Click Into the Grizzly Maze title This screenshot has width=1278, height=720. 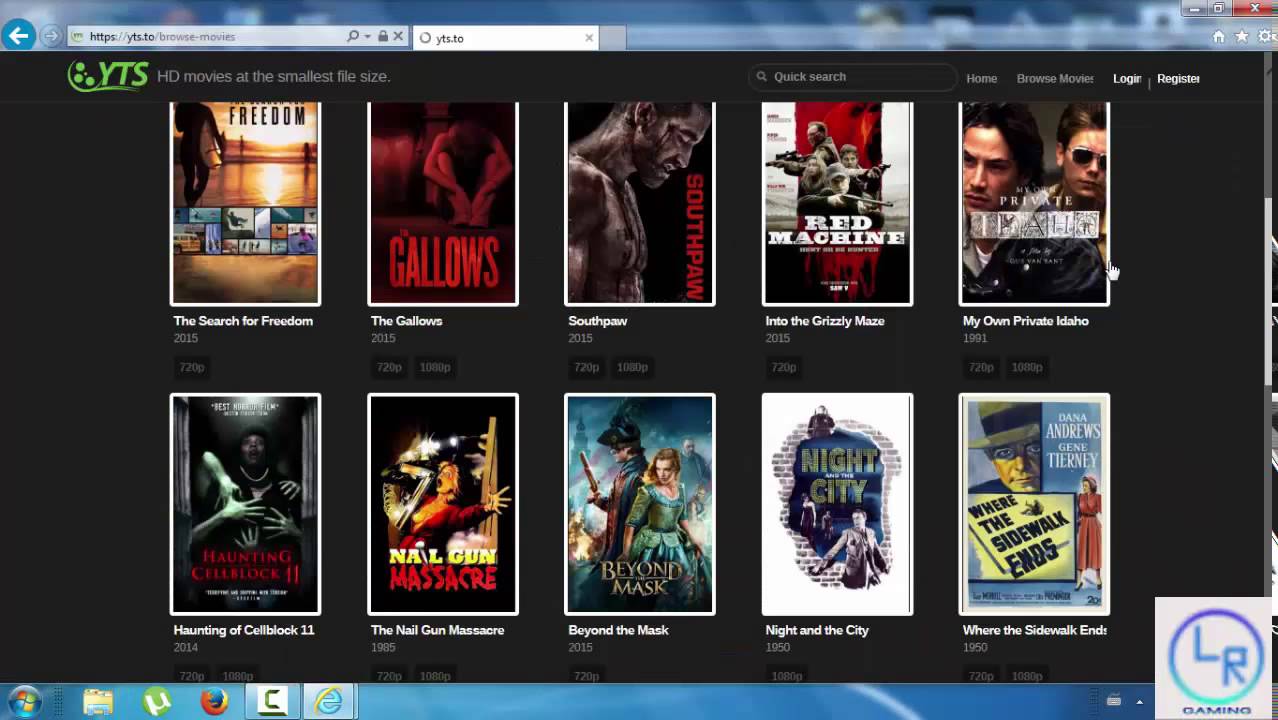[x=825, y=321]
